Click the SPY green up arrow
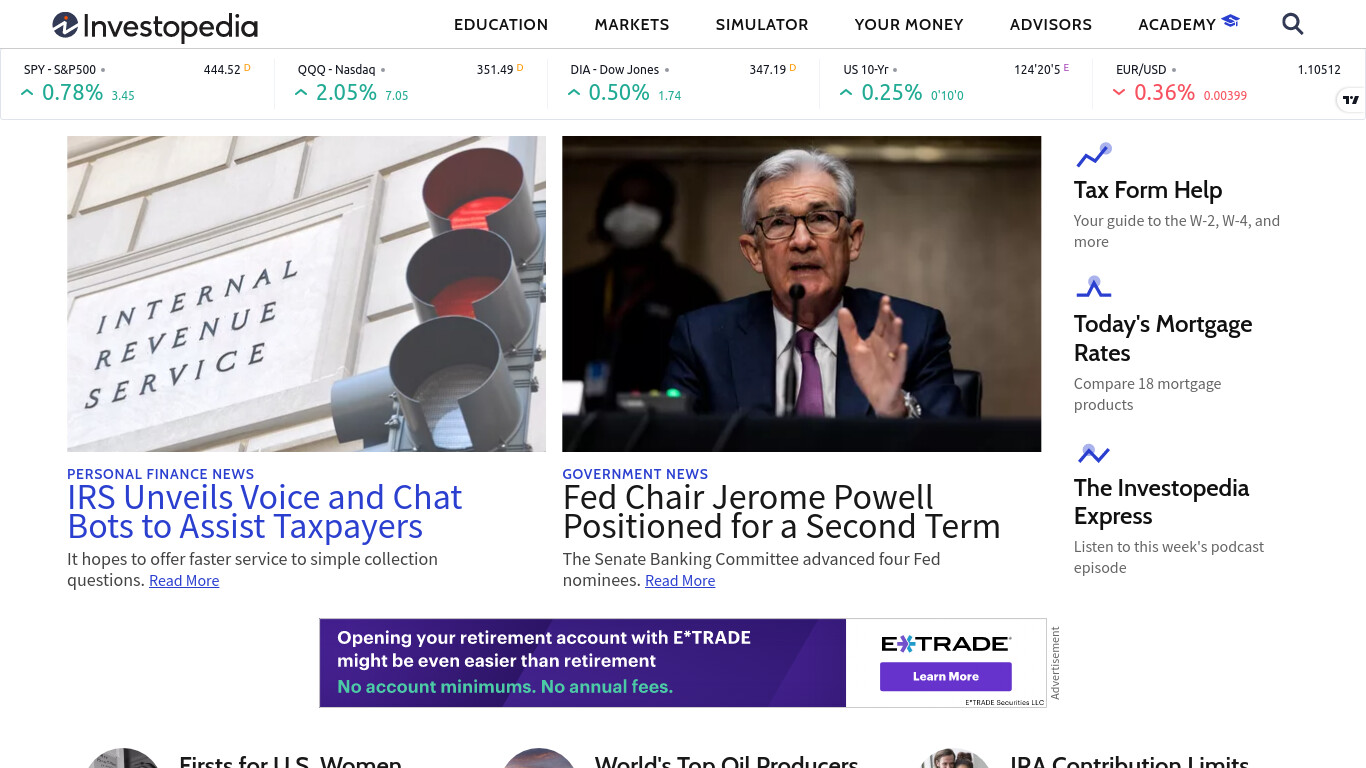Image resolution: width=1366 pixels, height=768 pixels. coord(27,93)
